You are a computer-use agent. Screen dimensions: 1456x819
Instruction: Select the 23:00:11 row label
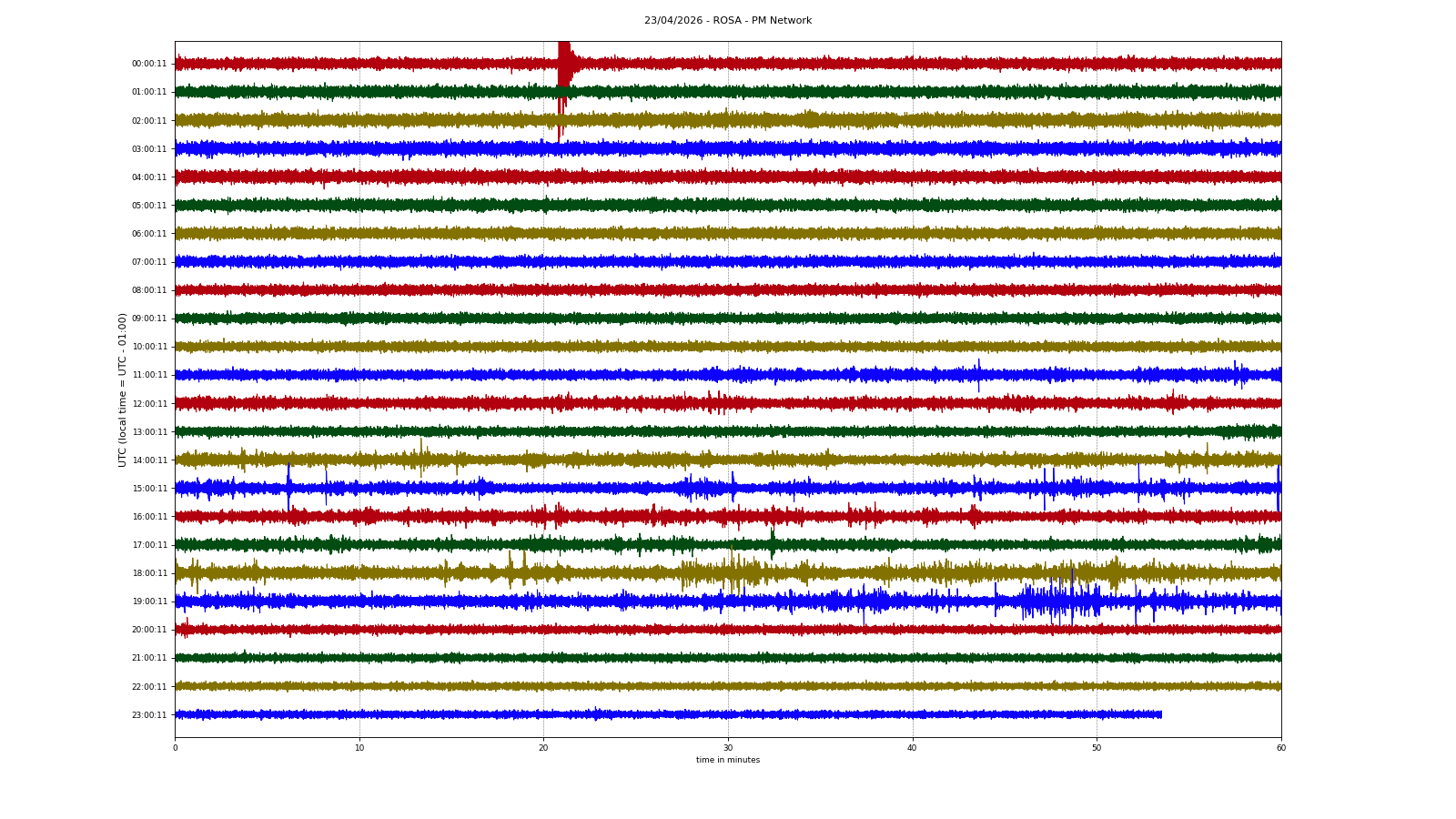[149, 715]
